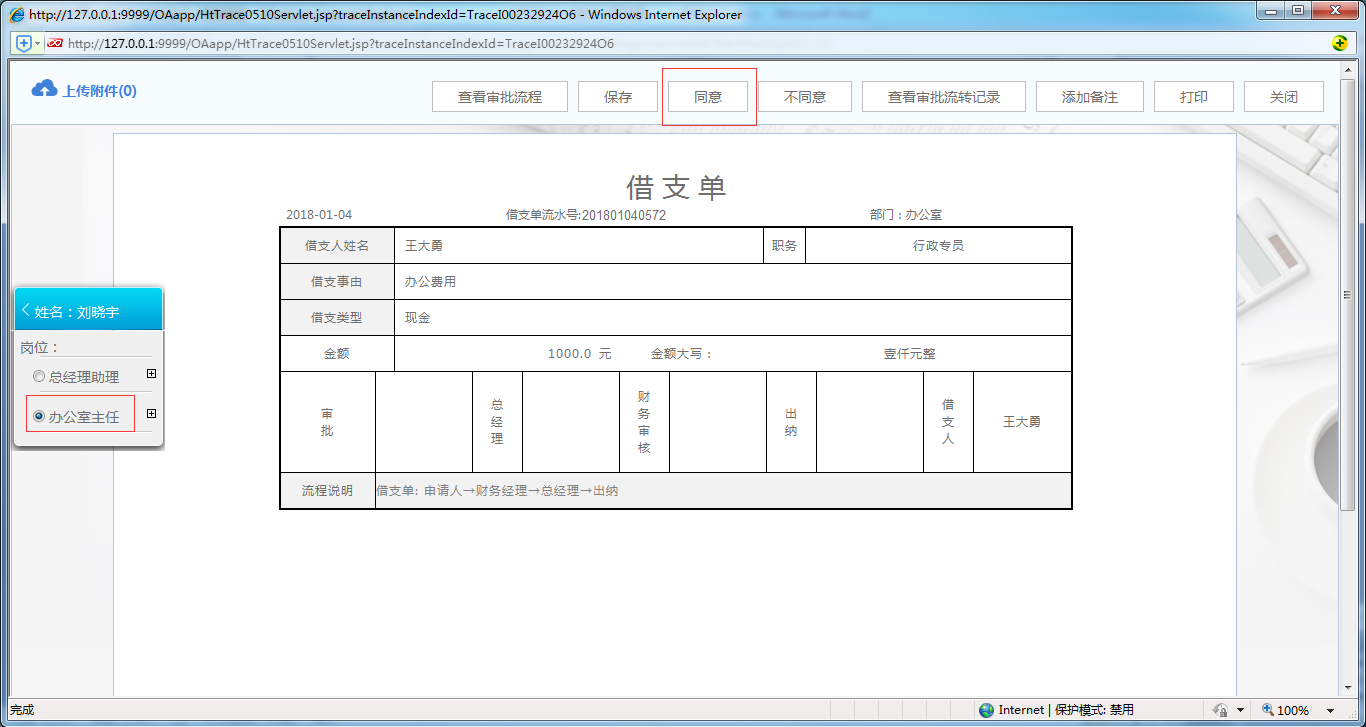Expand the plus box next to 总经理助理

151,373
